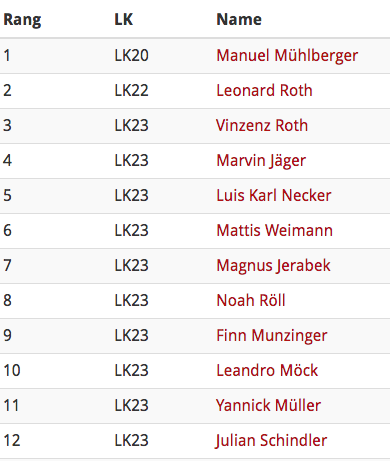
Task: Select the Magnus Jerabek link
Action: click(273, 266)
